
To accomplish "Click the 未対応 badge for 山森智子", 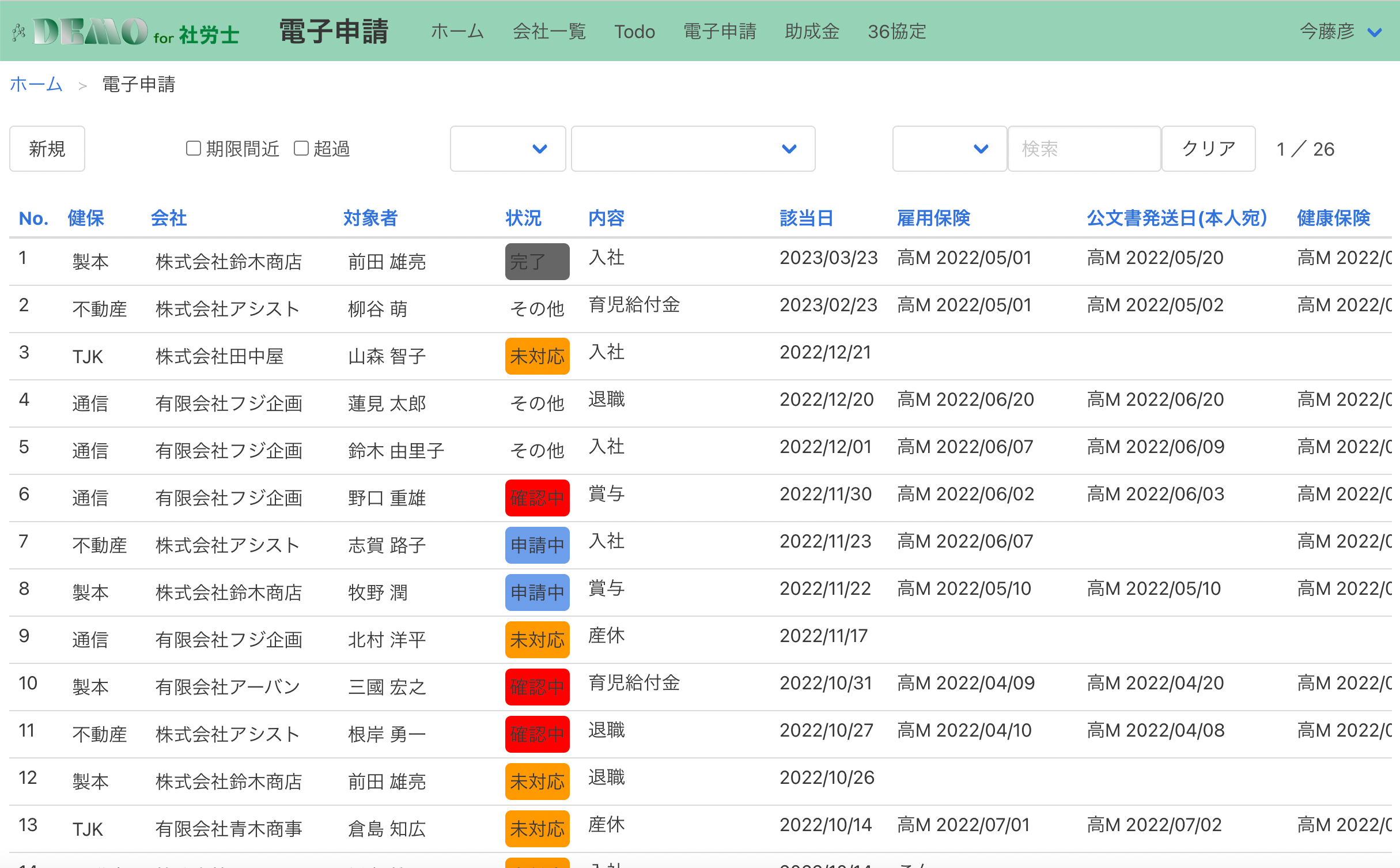I will (x=537, y=356).
